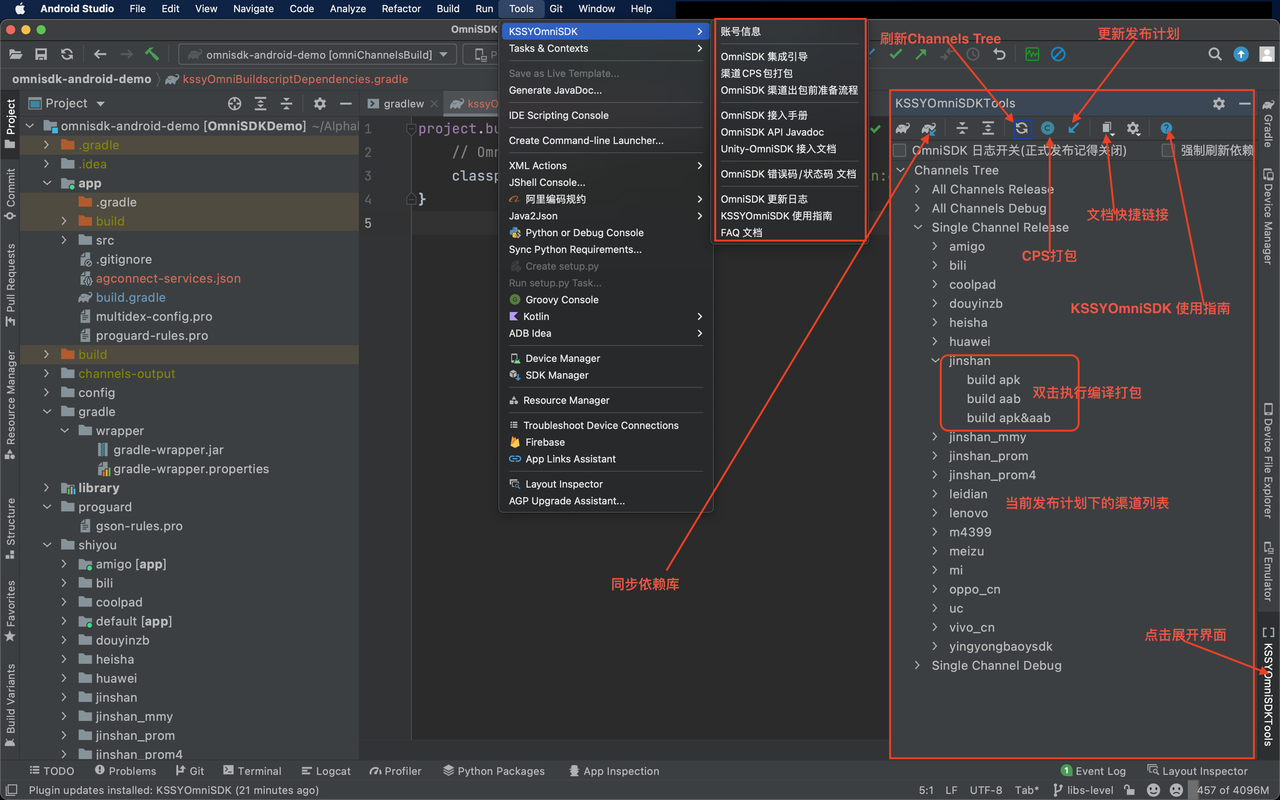Click the blue update arrow icon top right
The image size is (1280, 800).
pos(1241,54)
